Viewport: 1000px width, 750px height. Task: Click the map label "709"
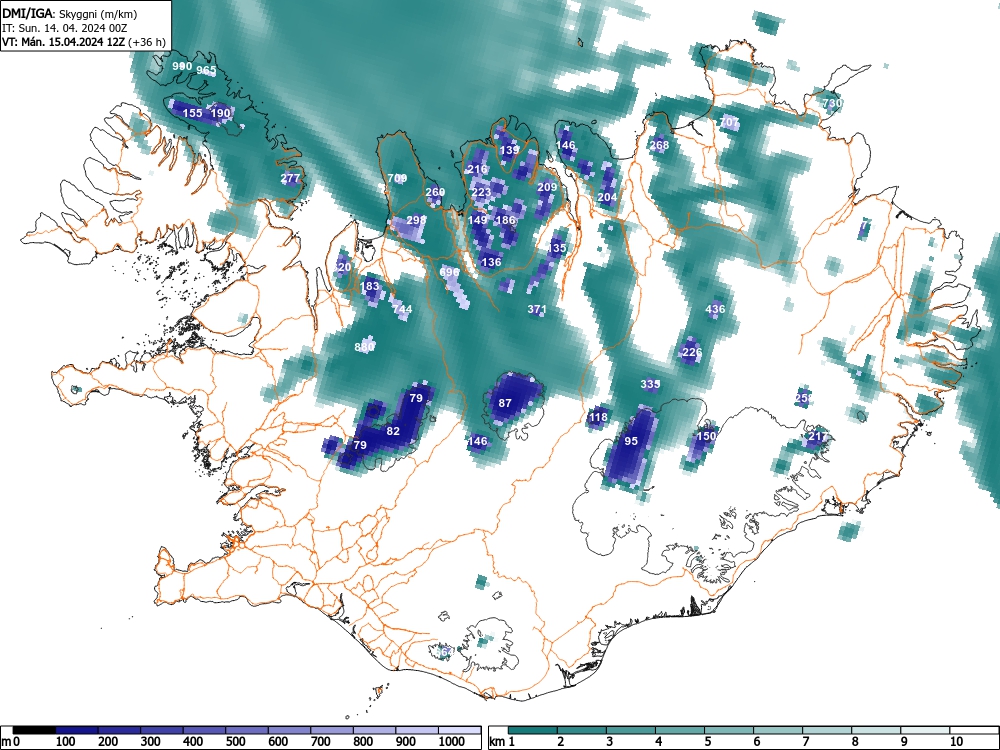click(397, 178)
